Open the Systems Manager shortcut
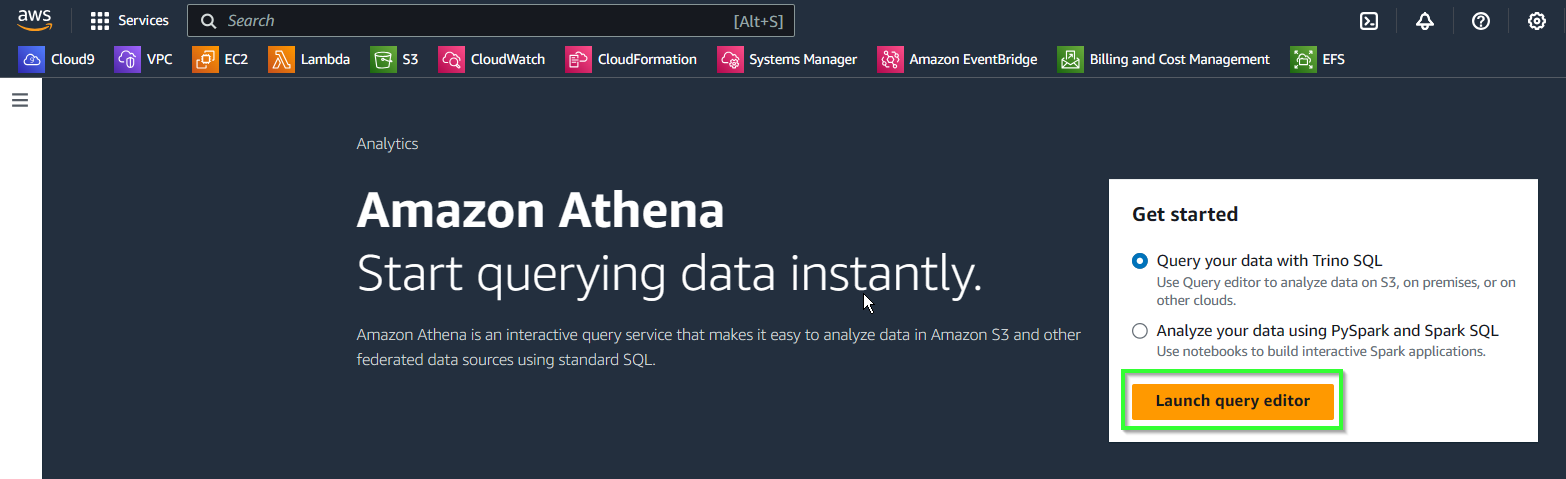This screenshot has height=479, width=1566. pos(787,60)
